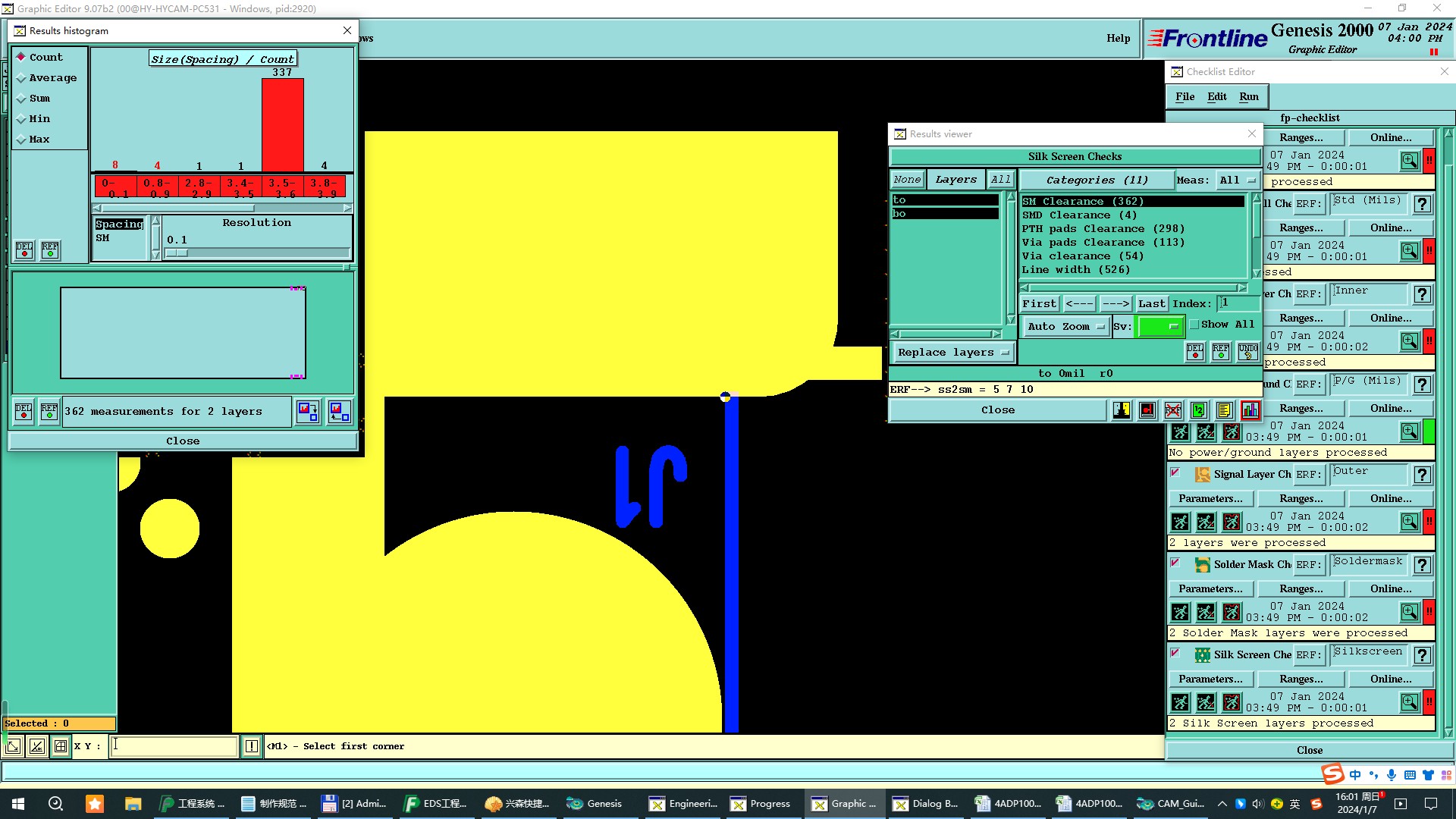Open the Replace layers dropdown

953,353
